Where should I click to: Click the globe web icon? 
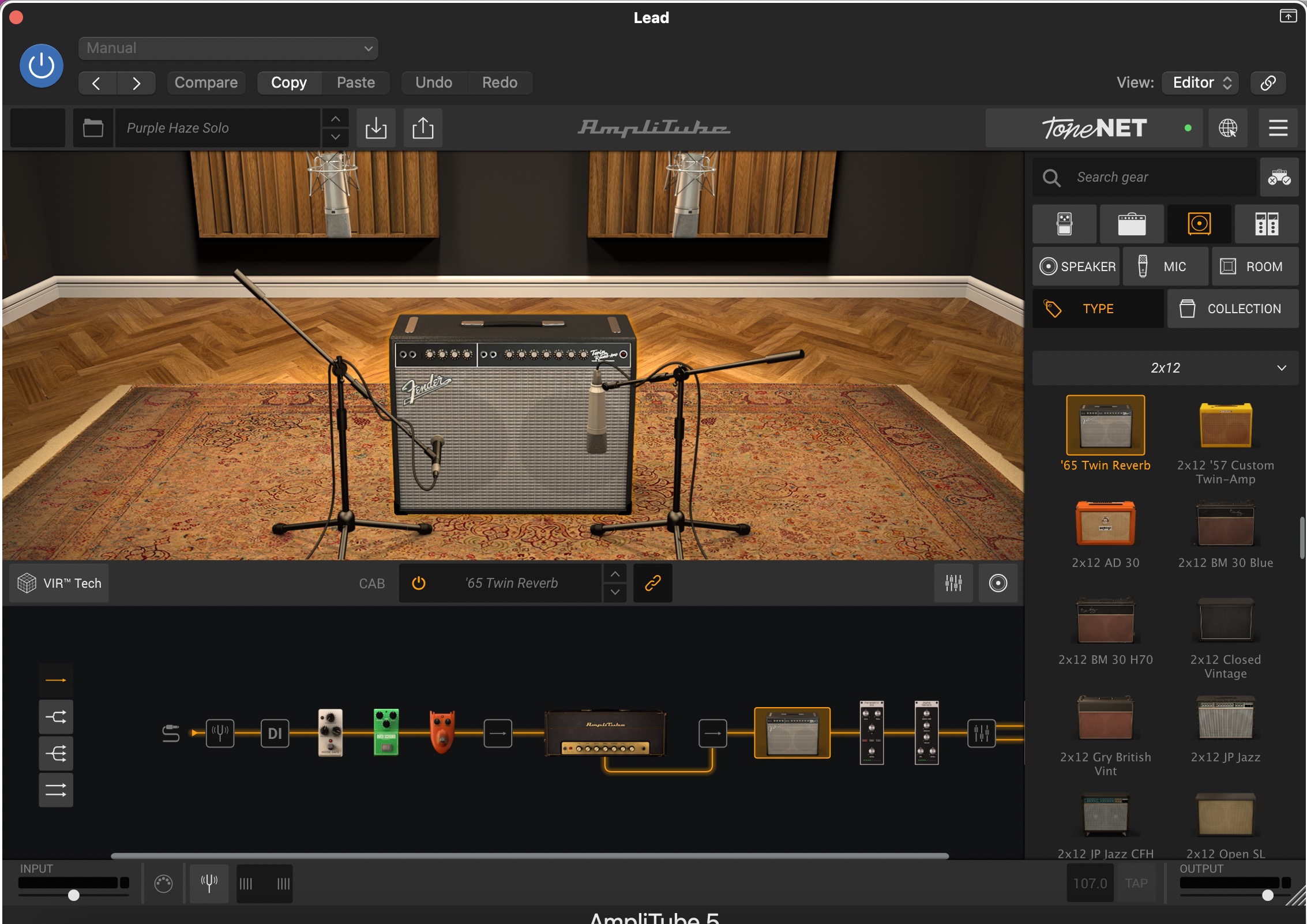point(1227,127)
